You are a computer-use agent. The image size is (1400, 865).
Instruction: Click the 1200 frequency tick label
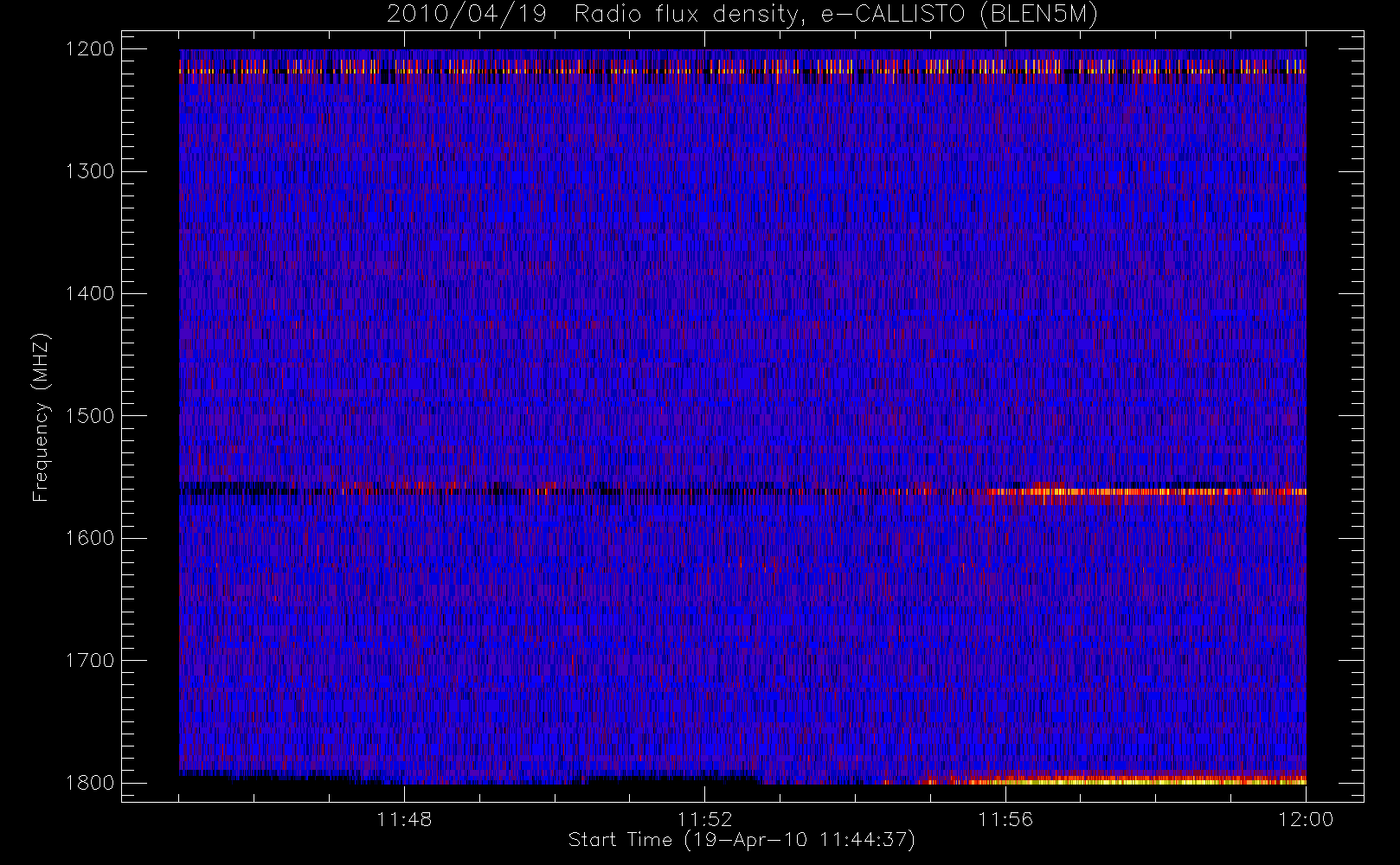point(90,49)
